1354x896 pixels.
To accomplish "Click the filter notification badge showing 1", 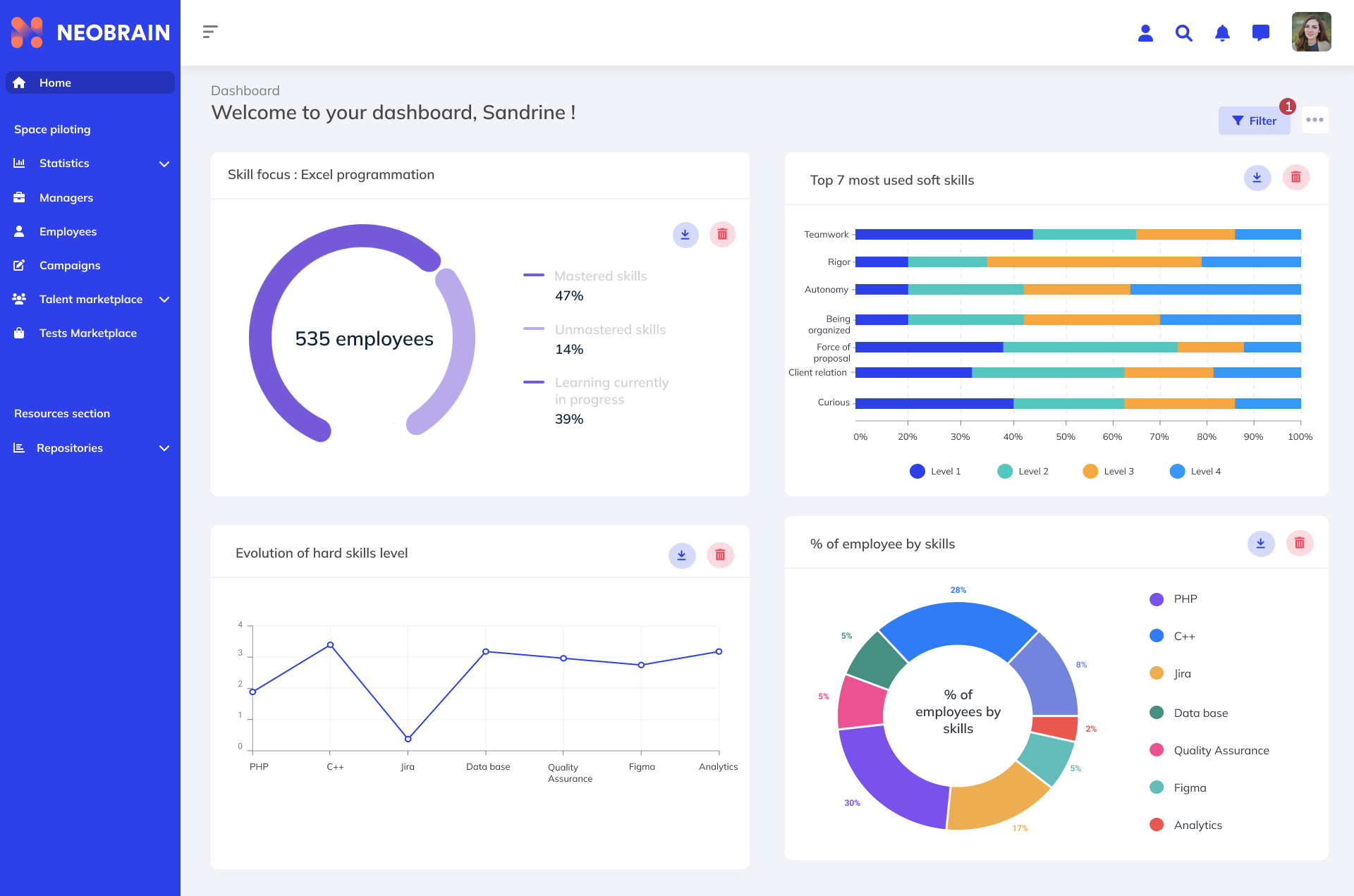I will tap(1288, 106).
